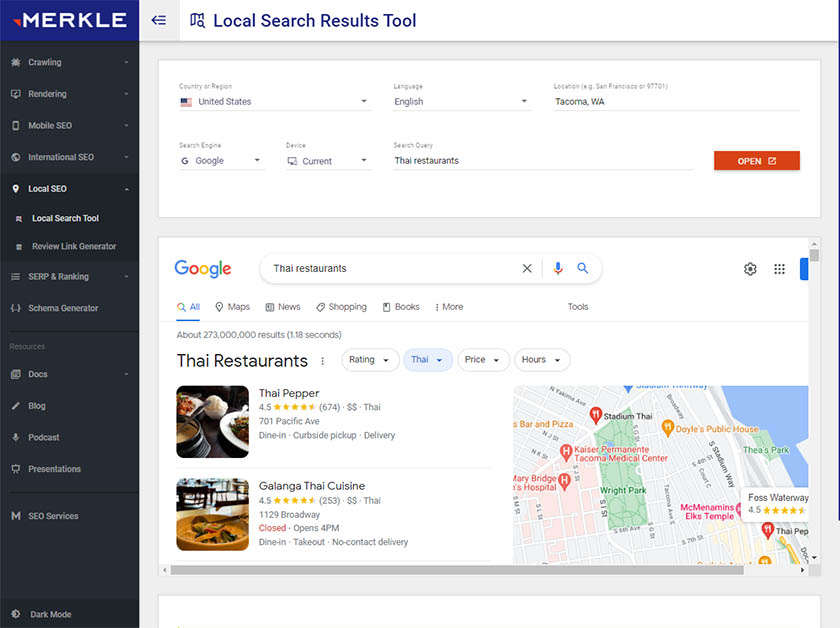840x628 pixels.
Task: Collapse the Local SEO menu
Action: tap(126, 189)
